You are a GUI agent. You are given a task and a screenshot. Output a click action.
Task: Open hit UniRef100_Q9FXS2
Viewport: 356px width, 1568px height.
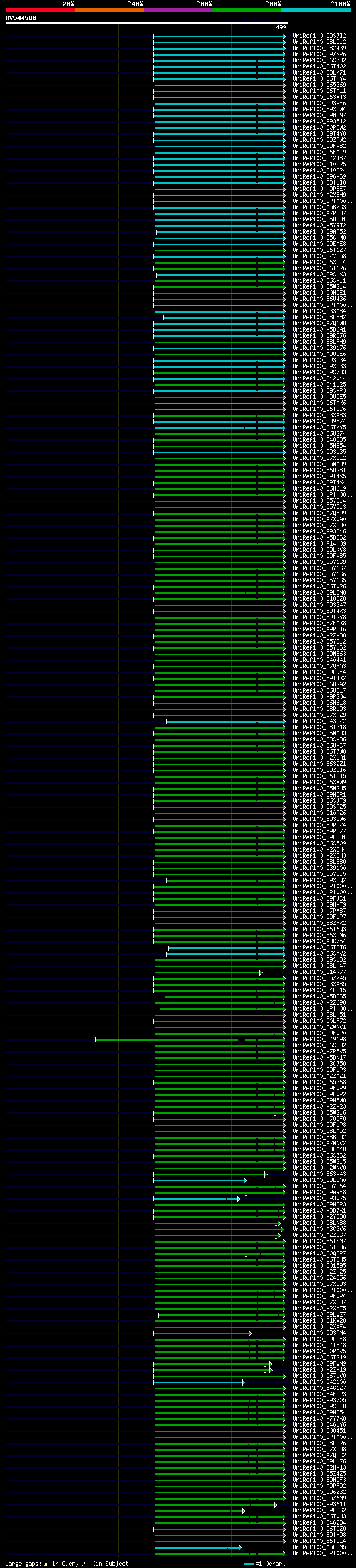319,146
